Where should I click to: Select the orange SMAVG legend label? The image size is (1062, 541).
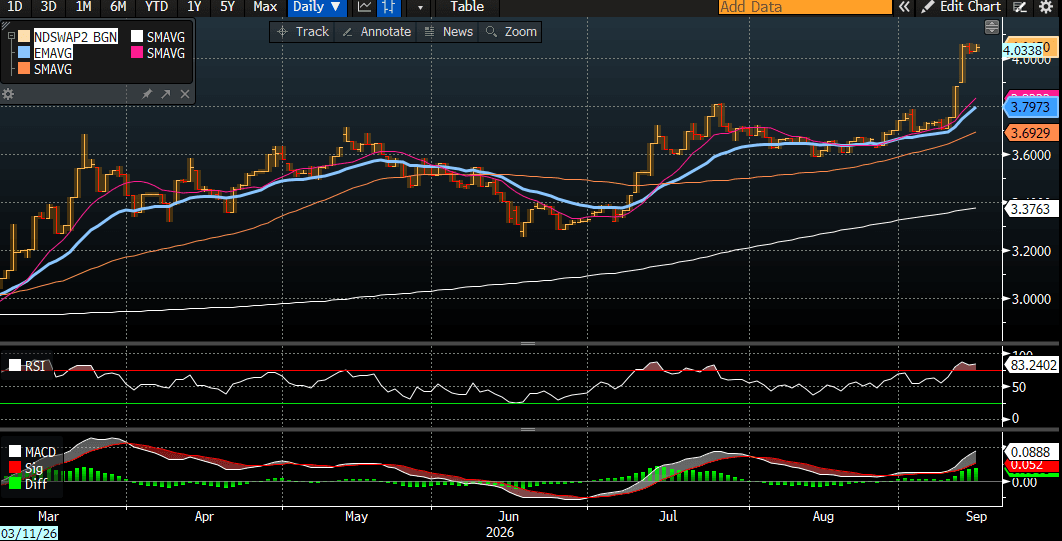click(53, 69)
